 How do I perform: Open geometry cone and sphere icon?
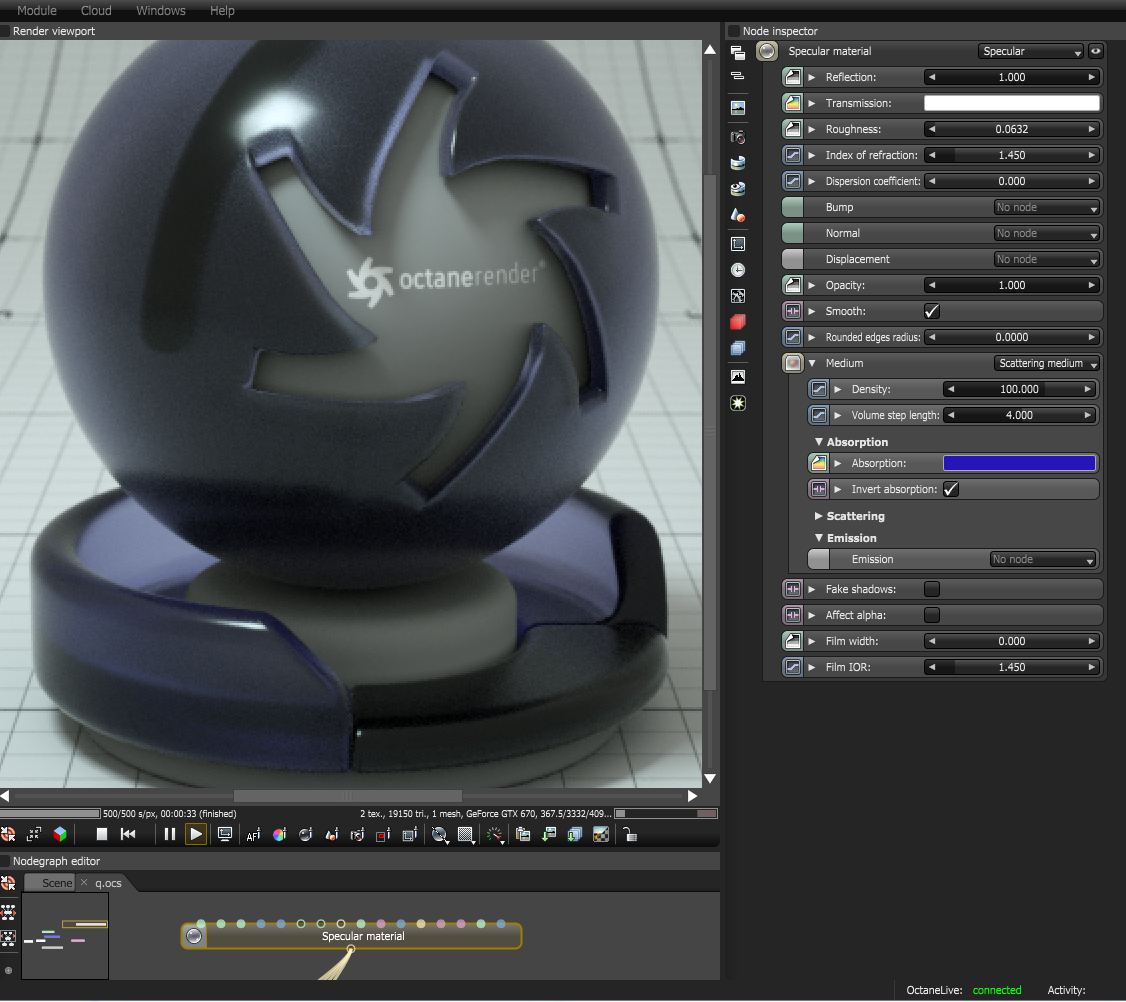738,215
